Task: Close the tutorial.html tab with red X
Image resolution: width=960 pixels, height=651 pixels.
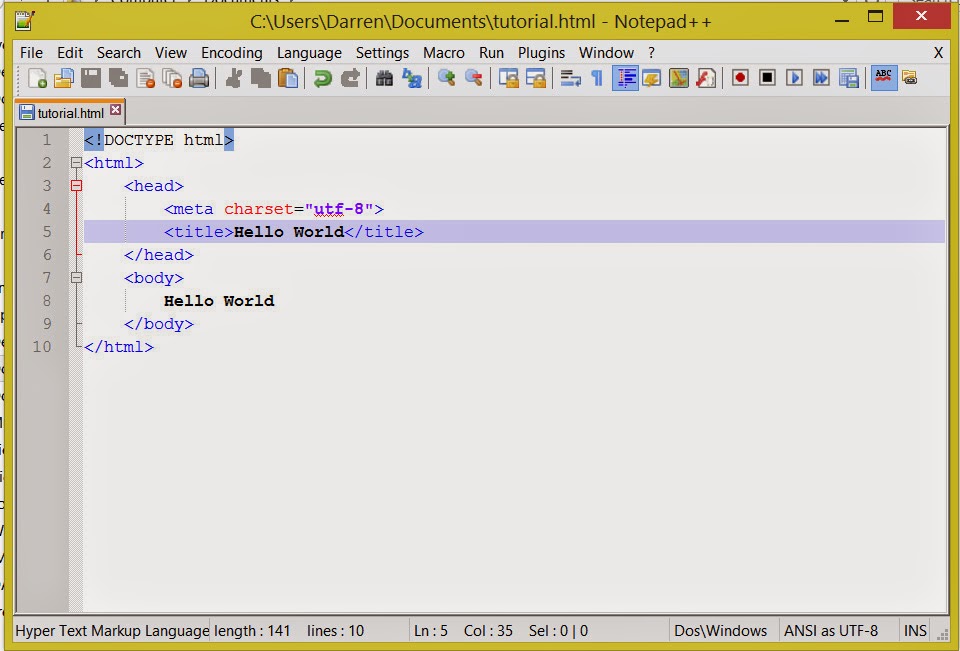Action: [115, 110]
